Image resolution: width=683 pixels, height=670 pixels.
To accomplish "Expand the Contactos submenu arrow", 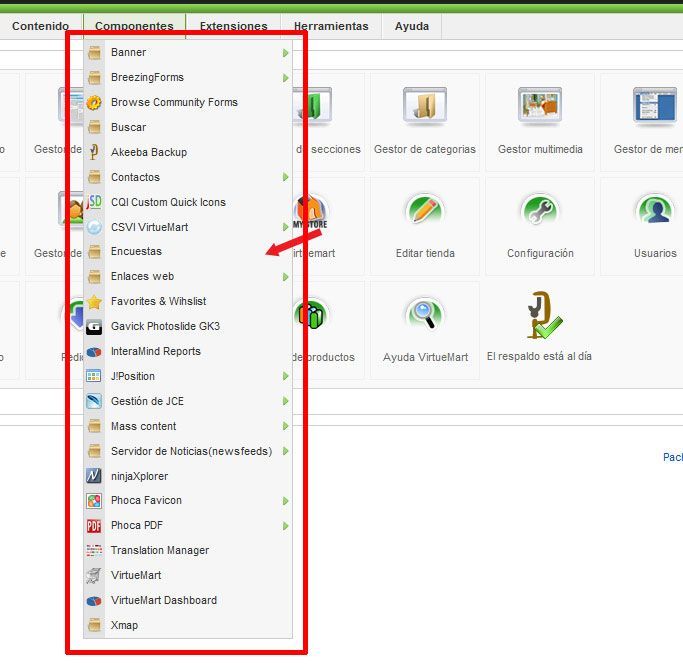I will [285, 177].
